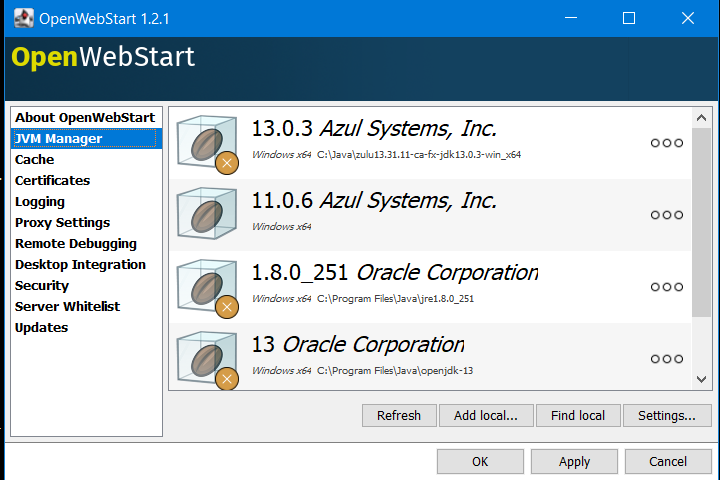
Task: Click the 11.0.6 Azul Systems JVM cube icon
Action: (207, 214)
